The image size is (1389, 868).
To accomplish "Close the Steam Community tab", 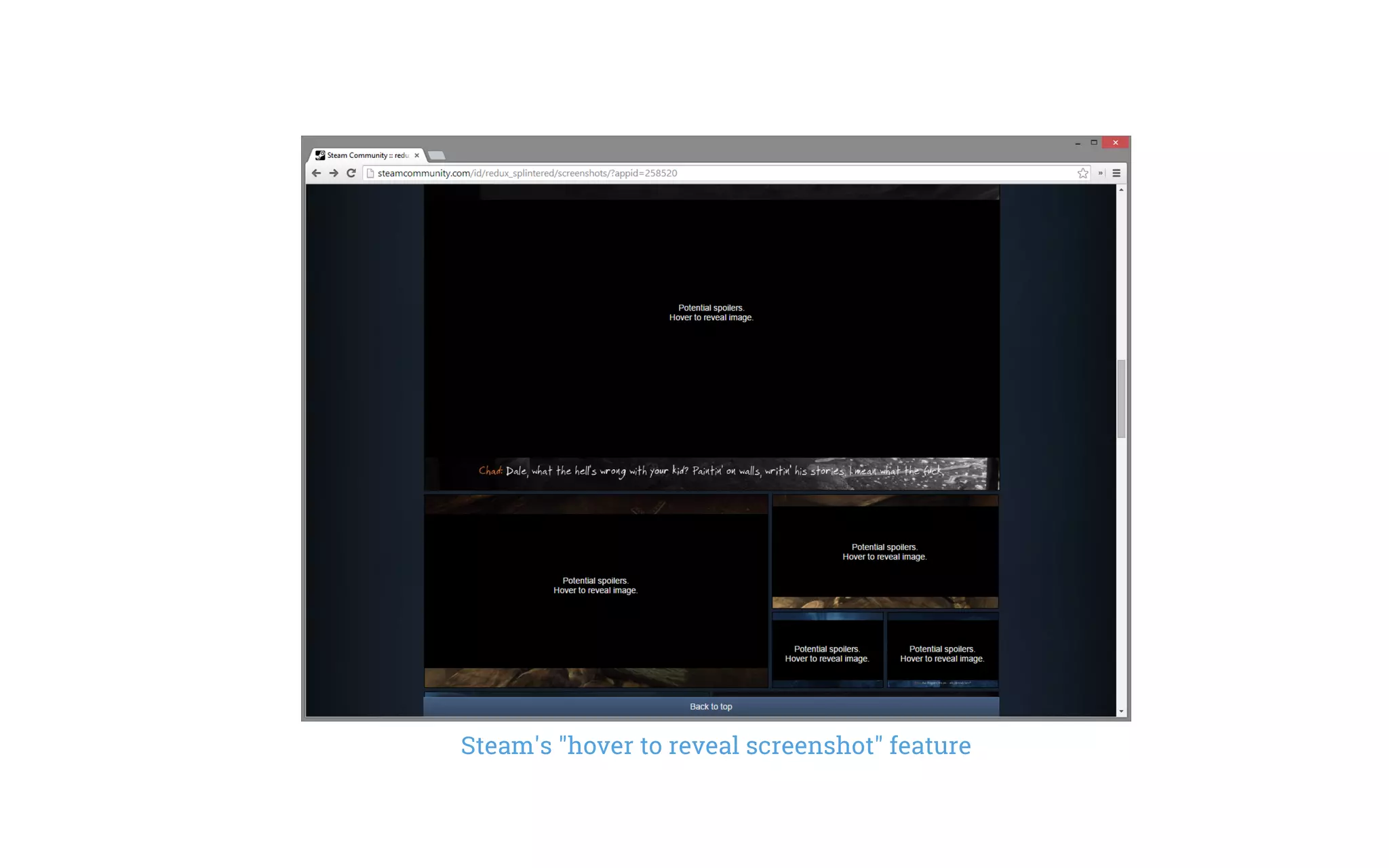I will coord(416,155).
